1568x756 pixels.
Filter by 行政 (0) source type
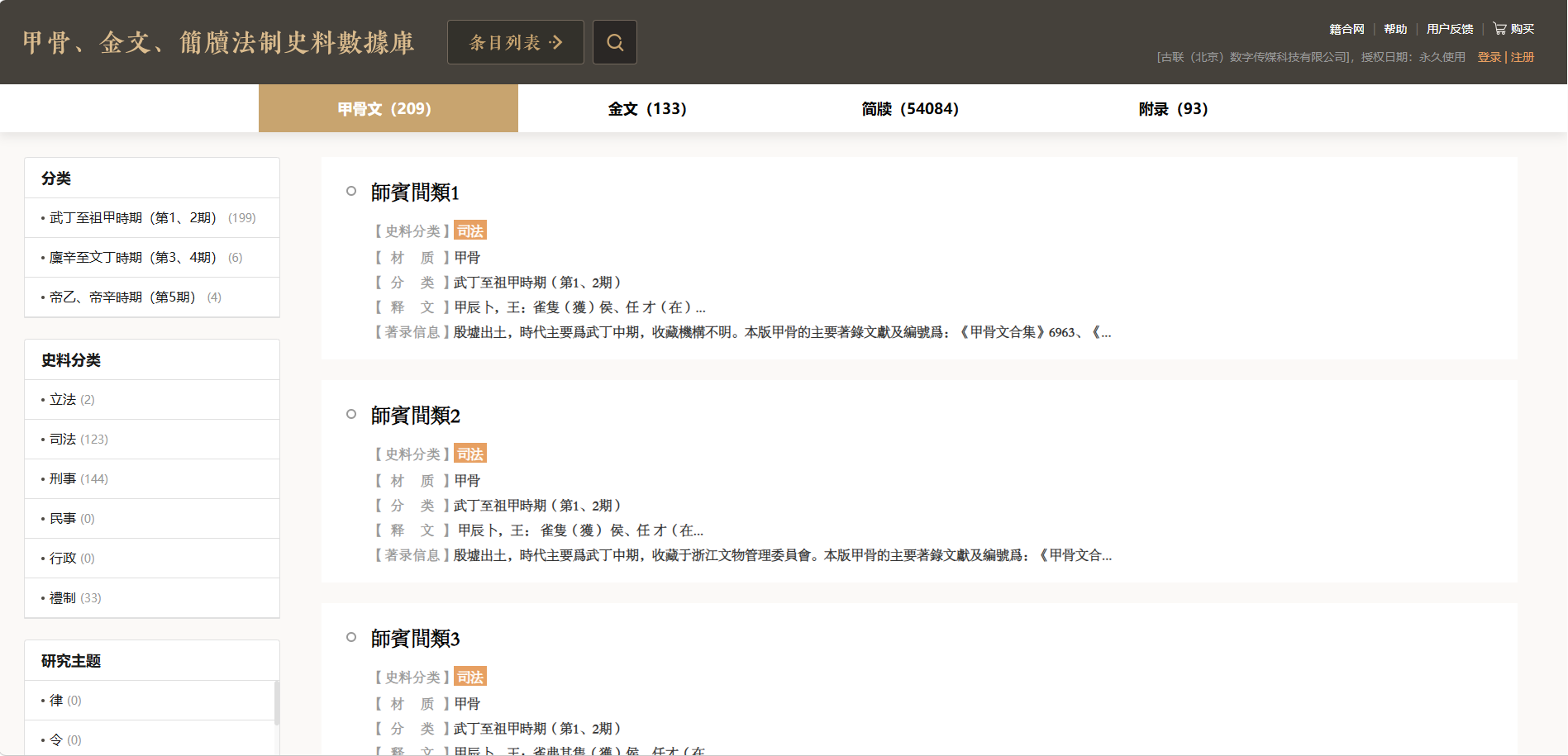point(152,559)
